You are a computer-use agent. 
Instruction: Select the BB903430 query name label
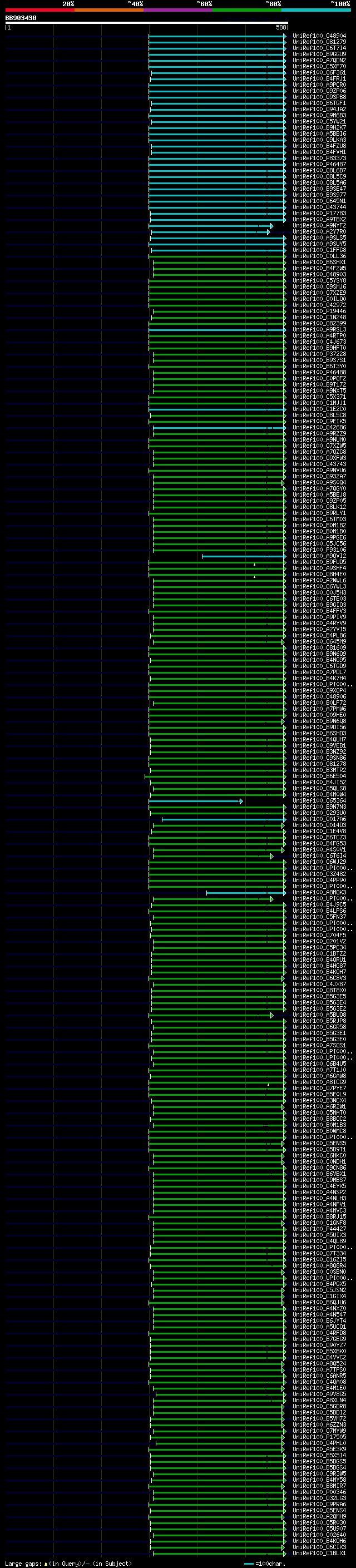pyautogui.click(x=21, y=18)
